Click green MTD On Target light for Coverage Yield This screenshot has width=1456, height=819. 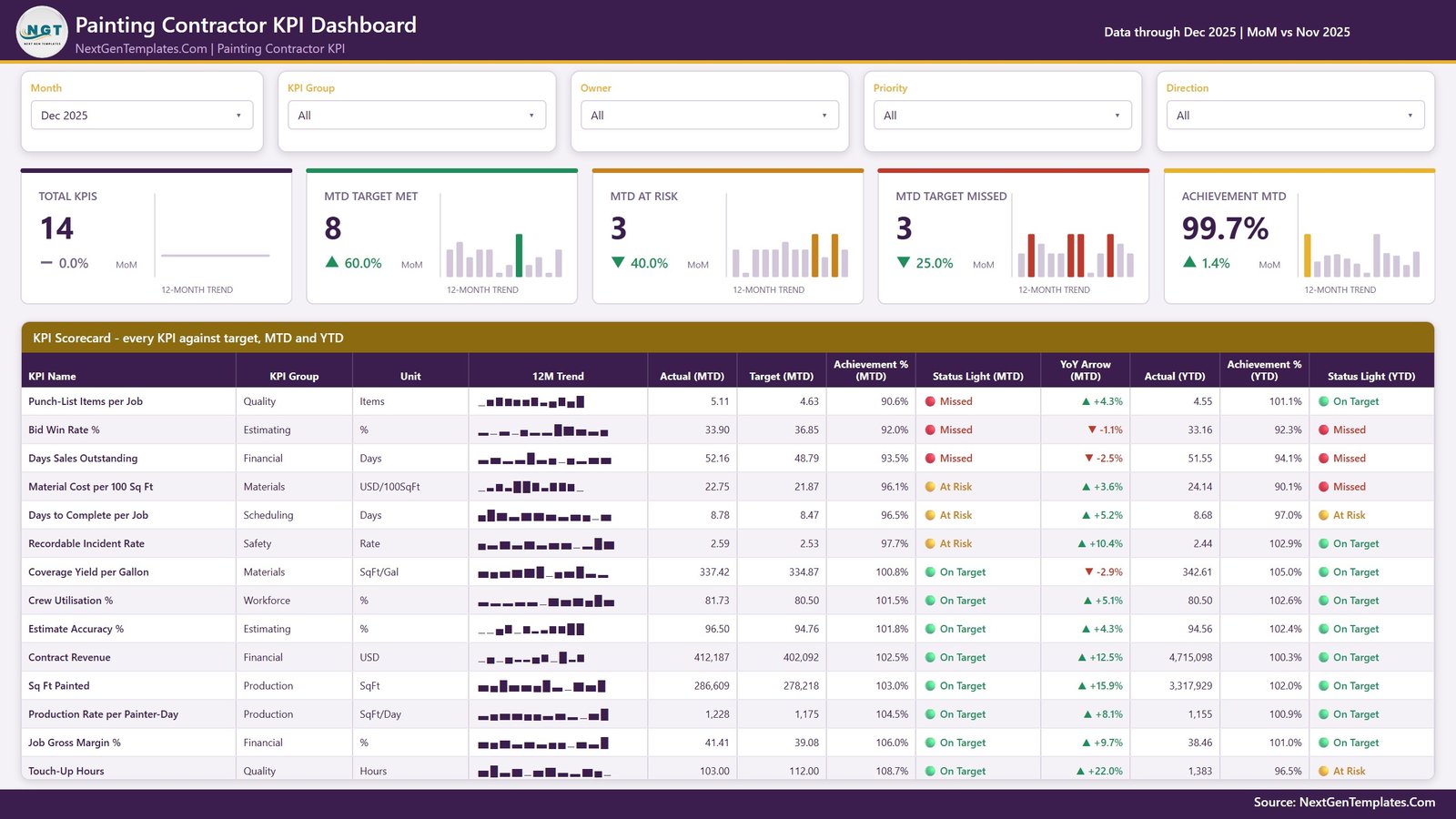click(931, 572)
